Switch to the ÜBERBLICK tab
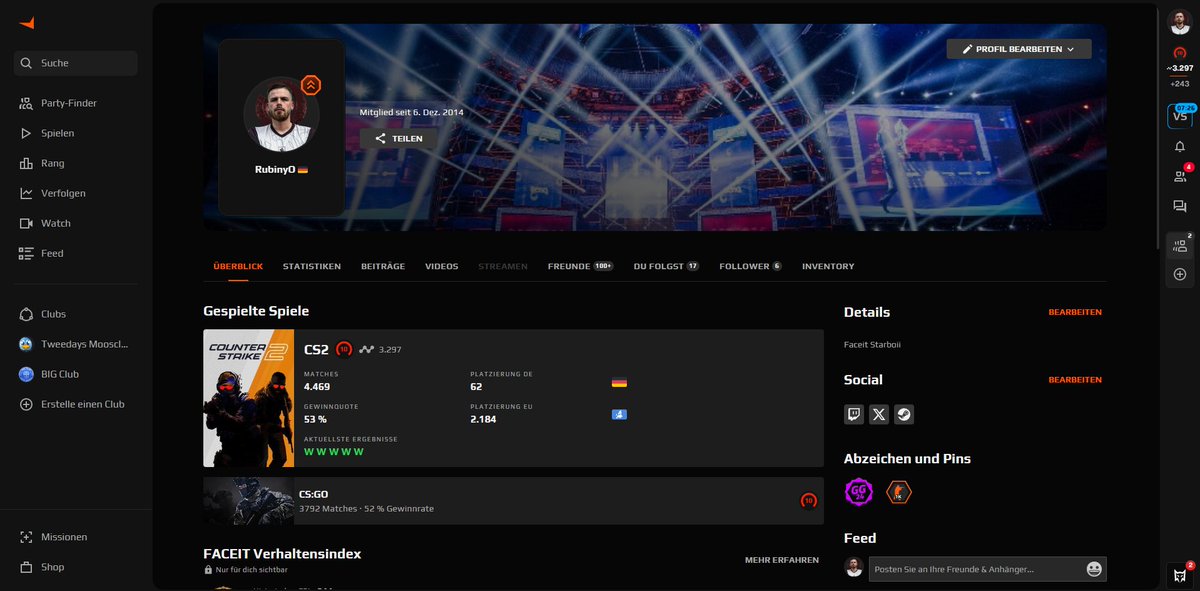This screenshot has height=591, width=1200. [238, 266]
